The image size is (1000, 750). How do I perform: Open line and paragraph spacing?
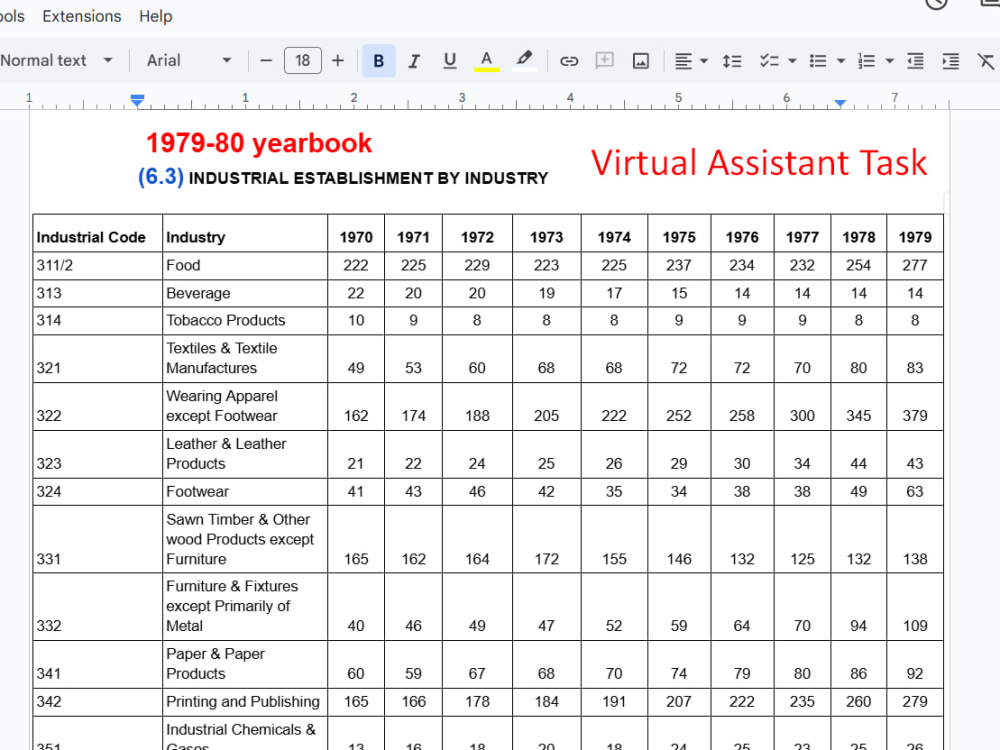(732, 61)
